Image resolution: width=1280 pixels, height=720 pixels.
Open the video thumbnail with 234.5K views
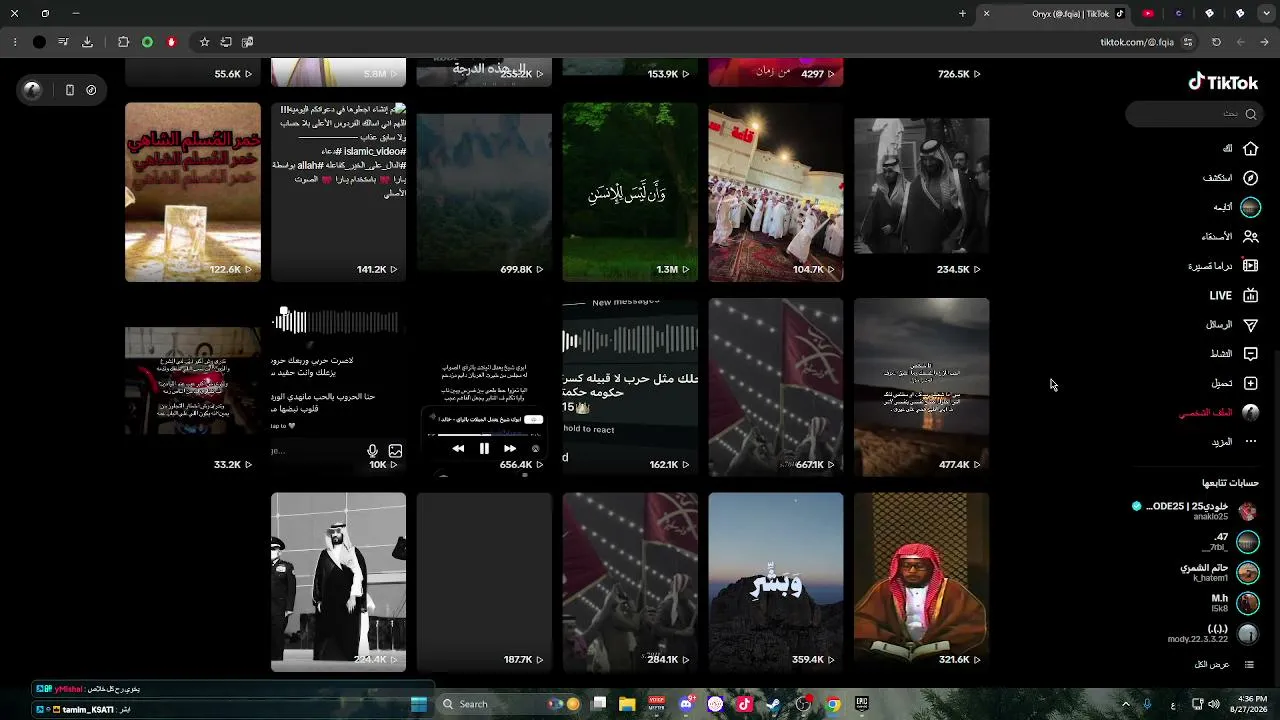tap(922, 192)
